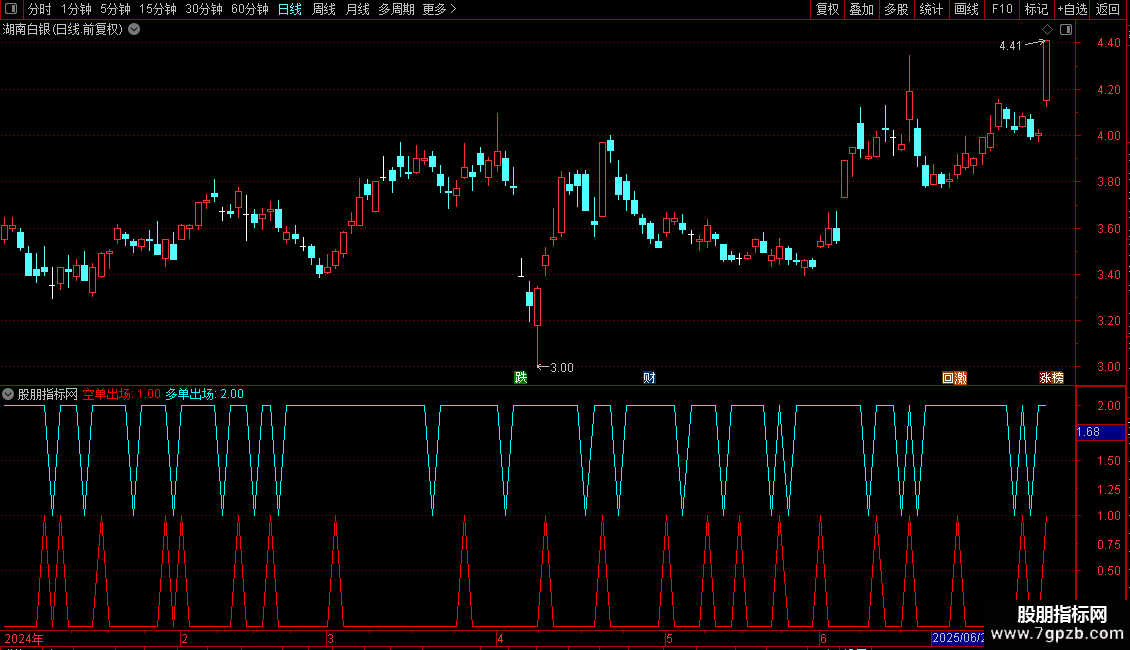
Task: Select the 30分钟 period tab
Action: pyautogui.click(x=204, y=9)
